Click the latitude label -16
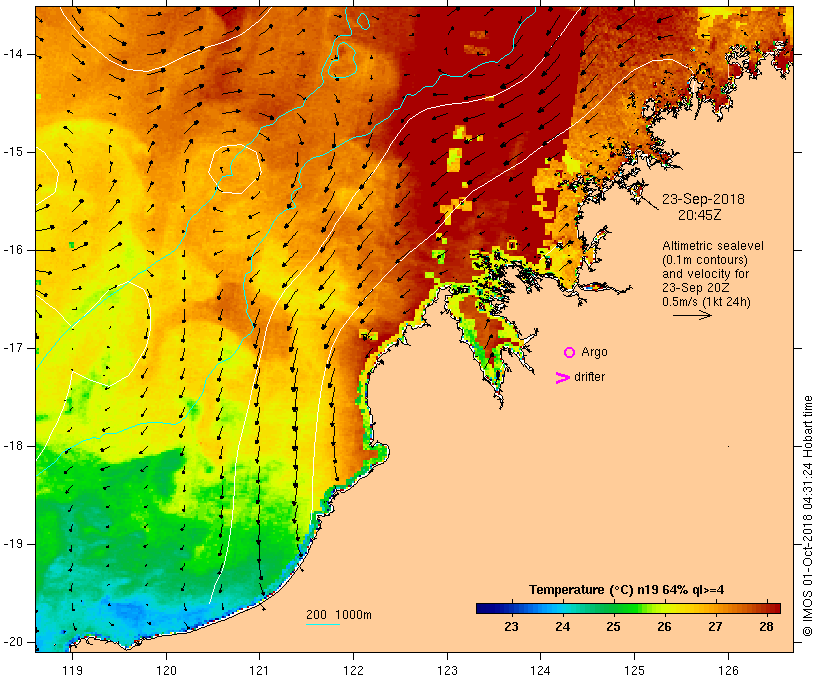 tap(13, 250)
